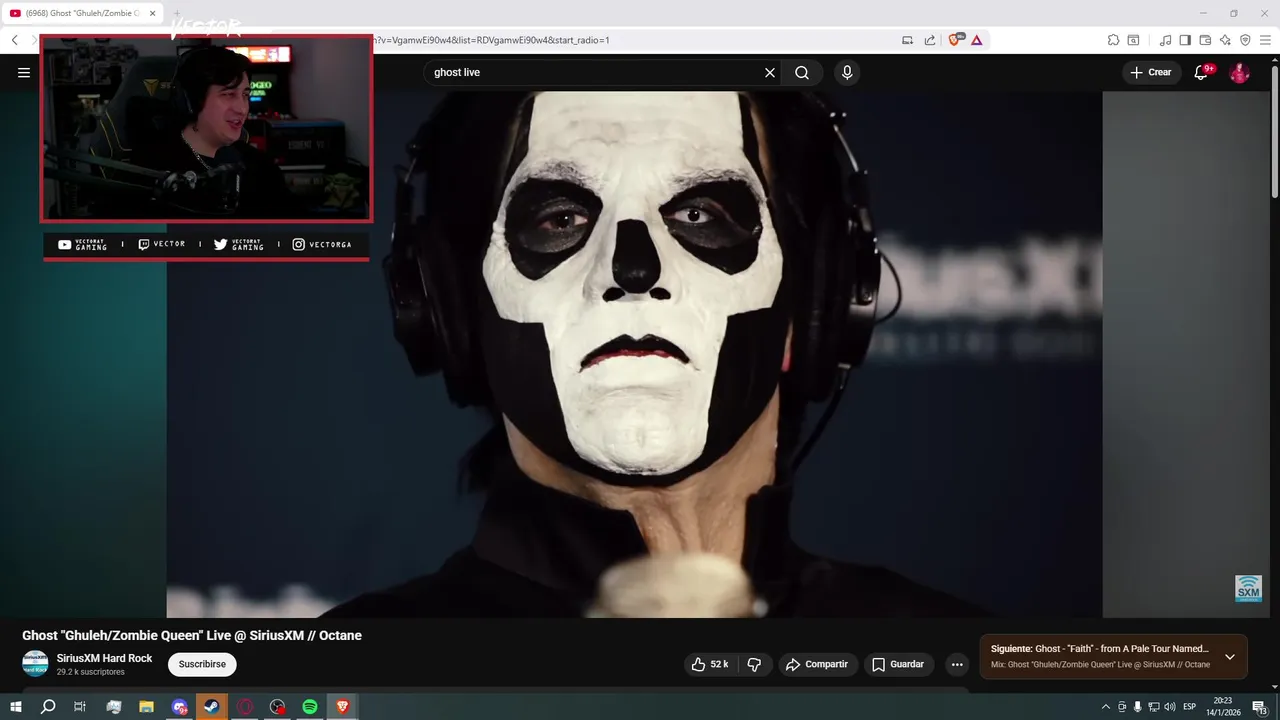Open Steam from the taskbar
This screenshot has height=720, width=1280.
click(x=212, y=707)
